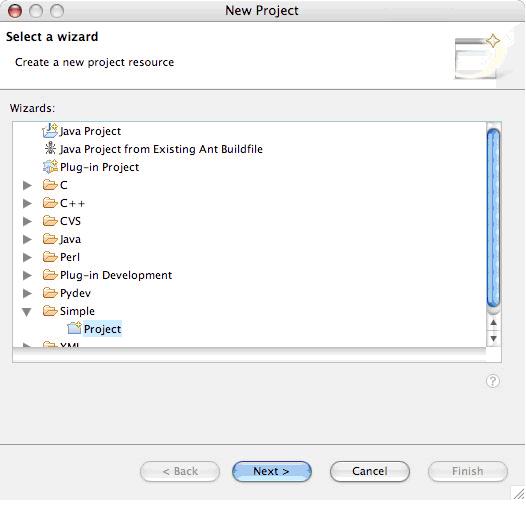
Task: Open the help question mark icon
Action: pyautogui.click(x=493, y=381)
